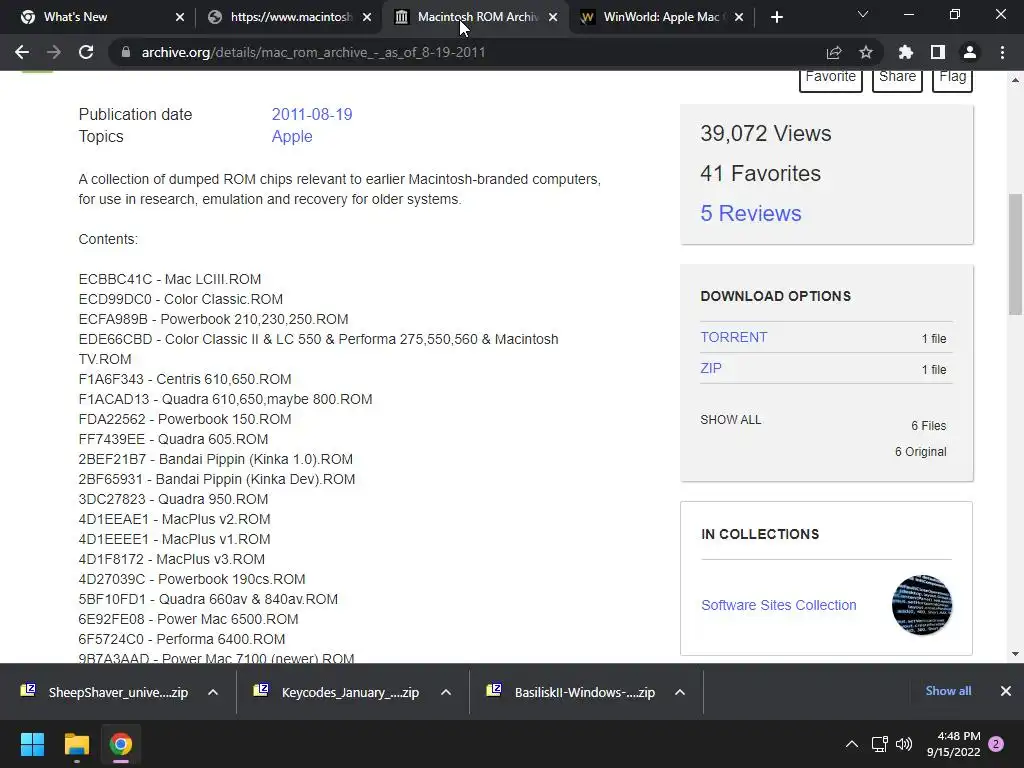Image resolution: width=1024 pixels, height=768 pixels.
Task: Open the network status tray icon
Action: tap(879, 744)
